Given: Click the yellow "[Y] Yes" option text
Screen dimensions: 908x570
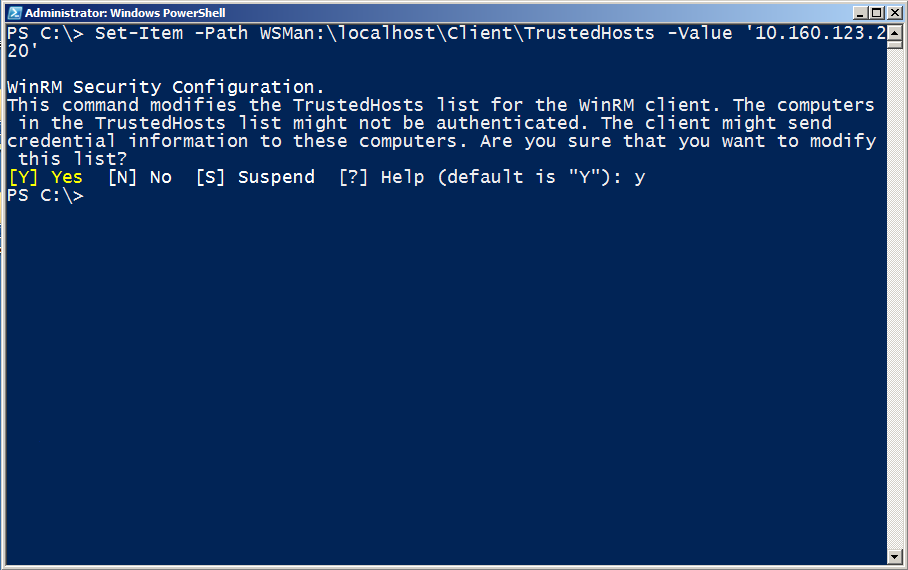Looking at the screenshot, I should [x=45, y=178].
